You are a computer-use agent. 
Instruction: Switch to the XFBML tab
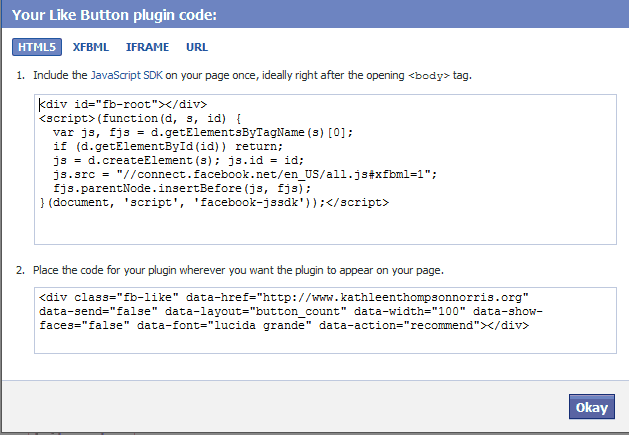(91, 47)
